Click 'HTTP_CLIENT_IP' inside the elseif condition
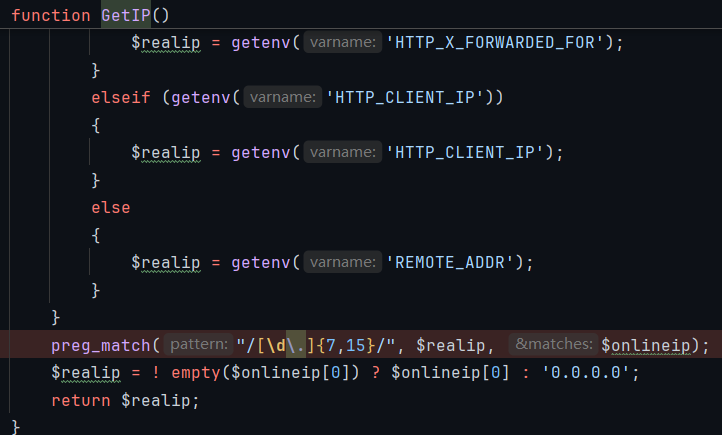The width and height of the screenshot is (722, 435). (412, 97)
